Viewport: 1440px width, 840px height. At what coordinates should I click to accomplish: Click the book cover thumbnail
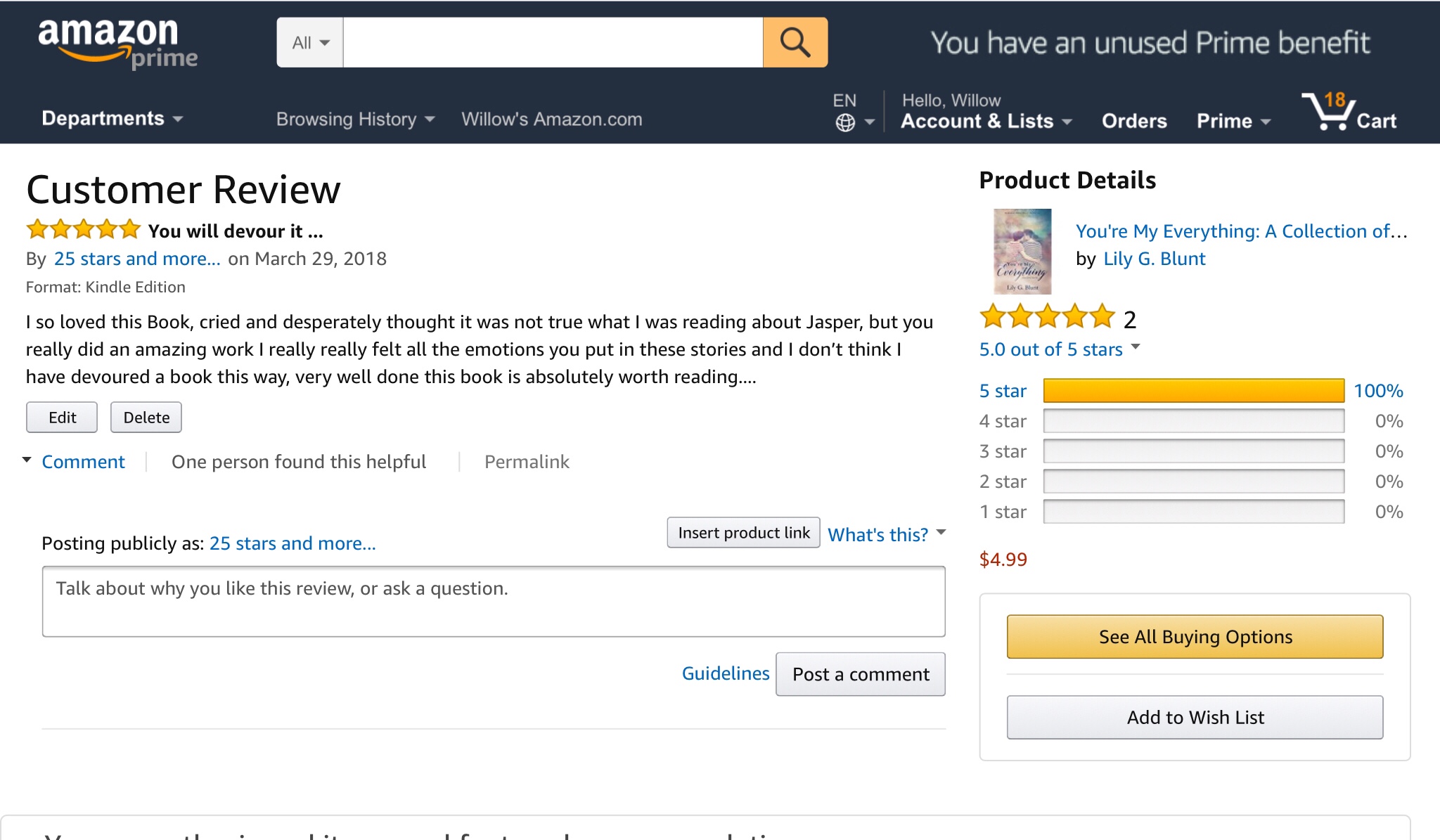click(1022, 252)
